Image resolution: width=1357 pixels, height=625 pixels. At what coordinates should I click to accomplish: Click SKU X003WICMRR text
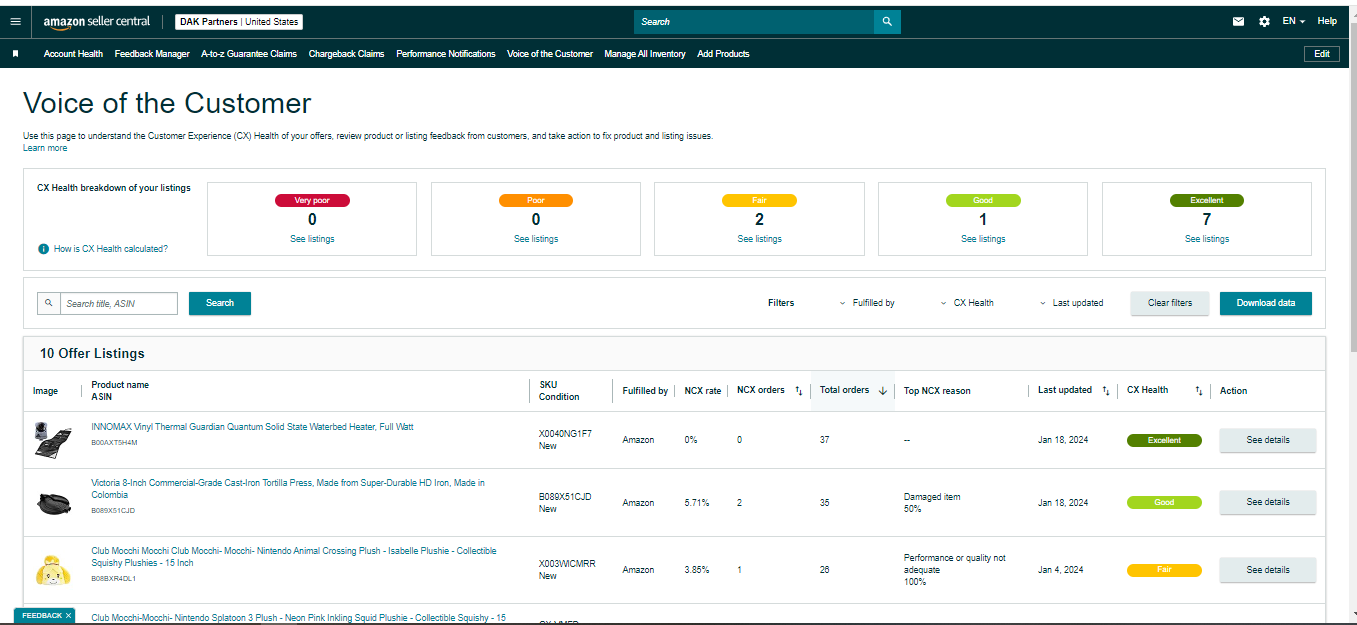click(x=567, y=564)
